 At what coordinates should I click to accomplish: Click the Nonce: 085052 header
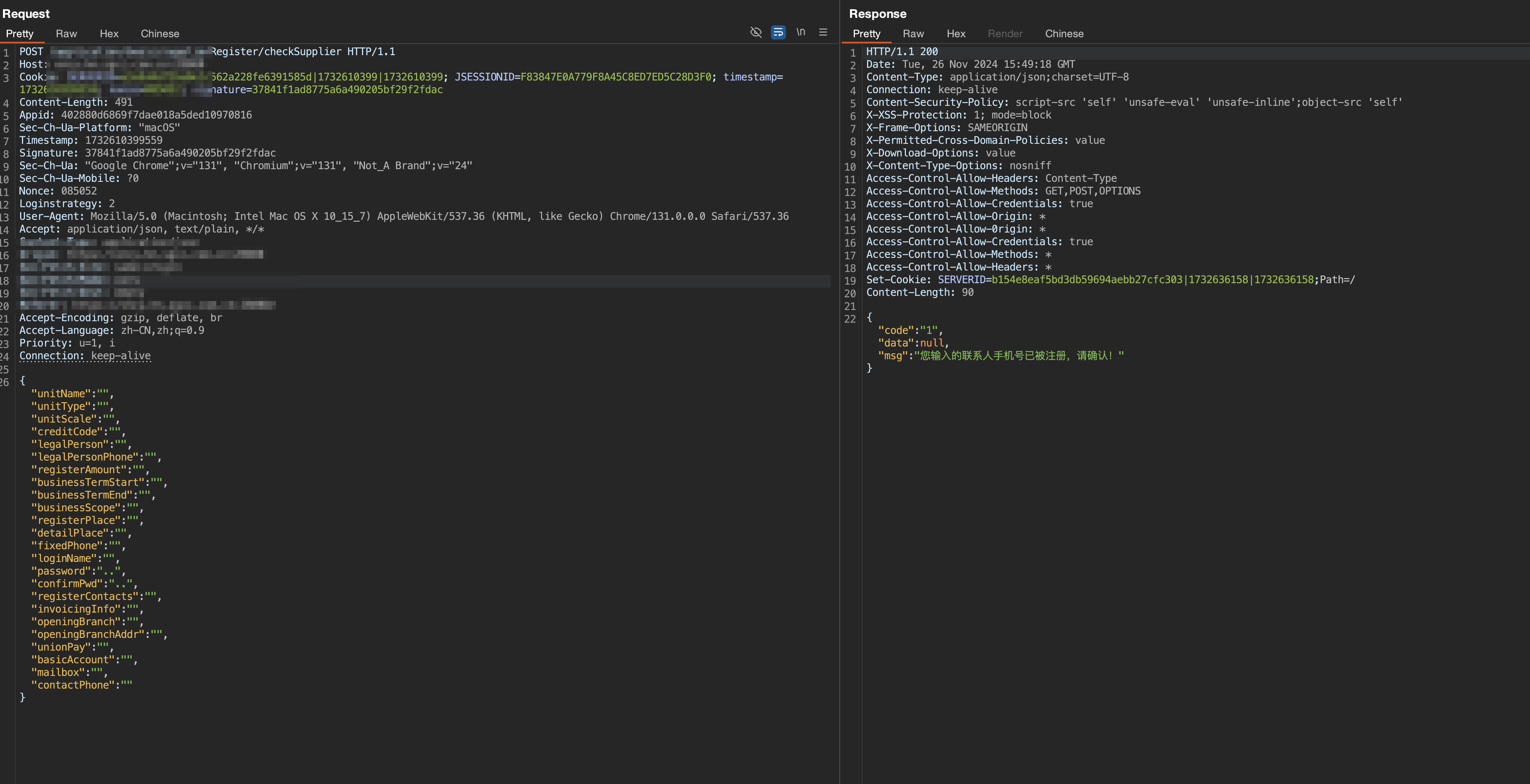(x=58, y=191)
